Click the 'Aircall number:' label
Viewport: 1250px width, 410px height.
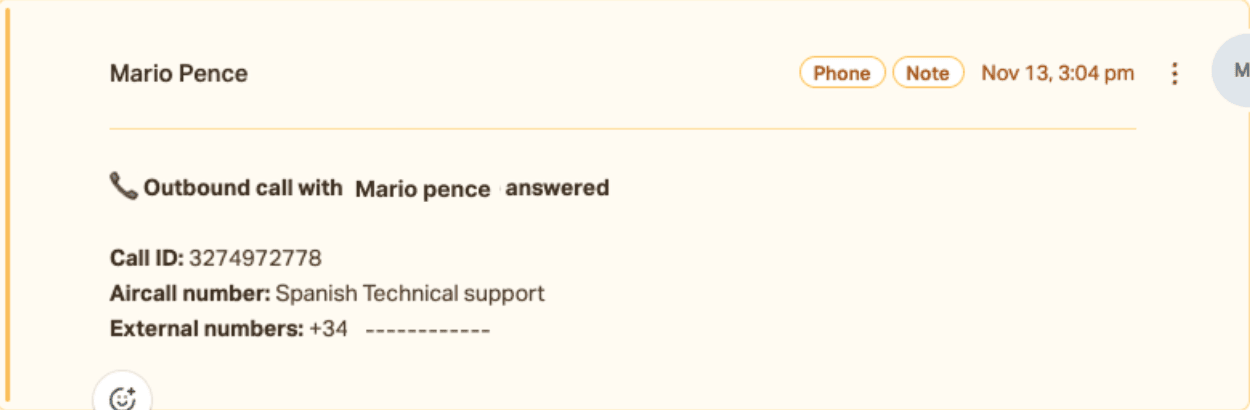click(x=189, y=293)
